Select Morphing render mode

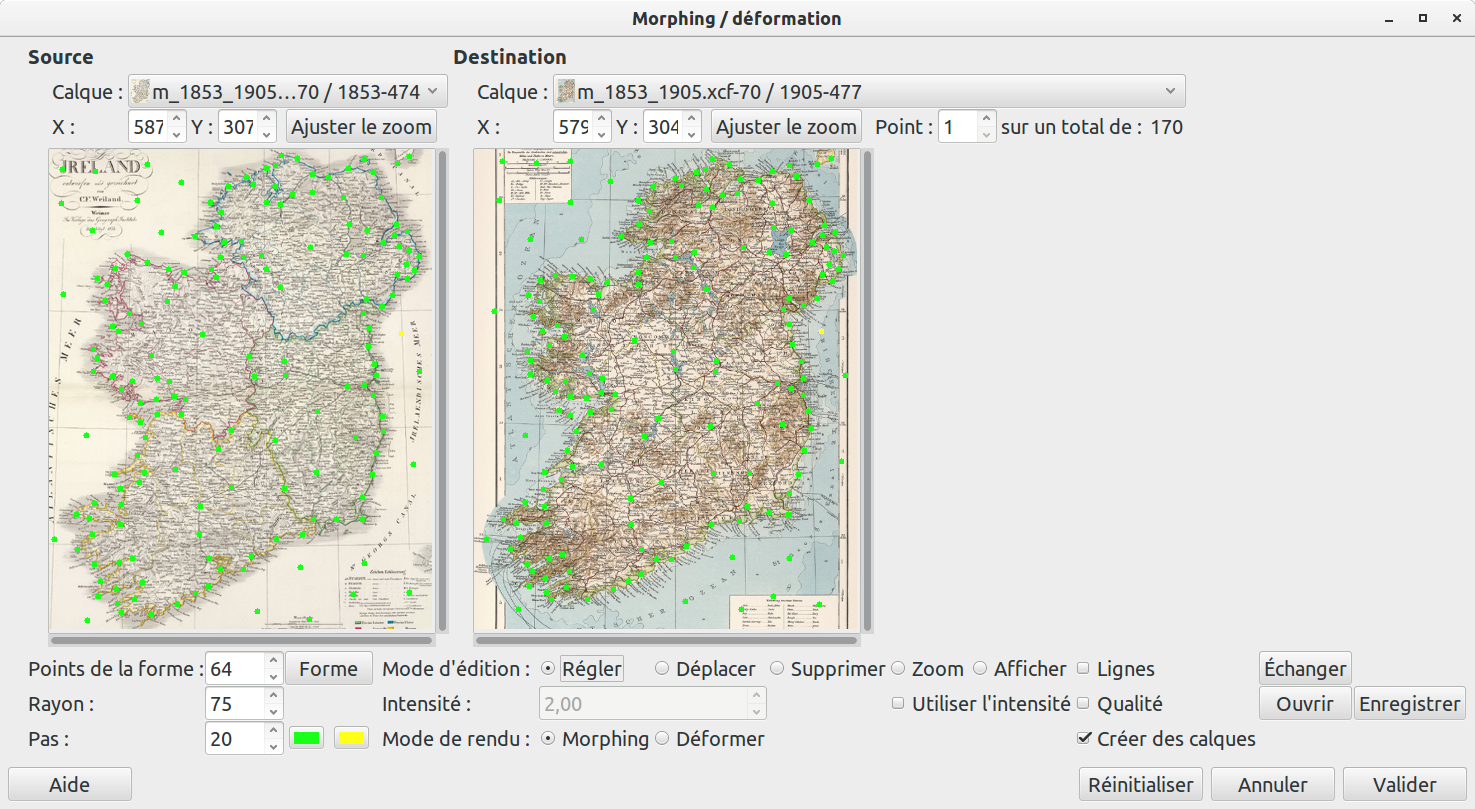595,739
